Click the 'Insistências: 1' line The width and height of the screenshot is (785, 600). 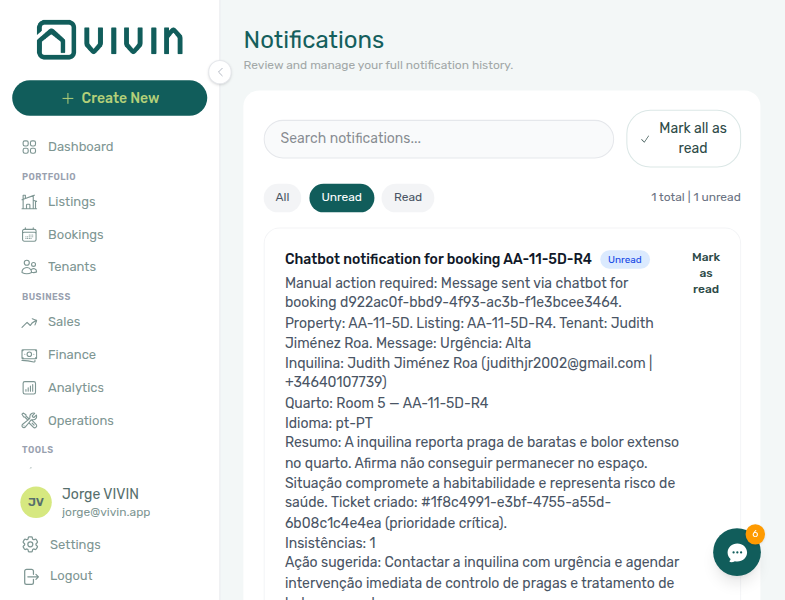[x=330, y=543]
